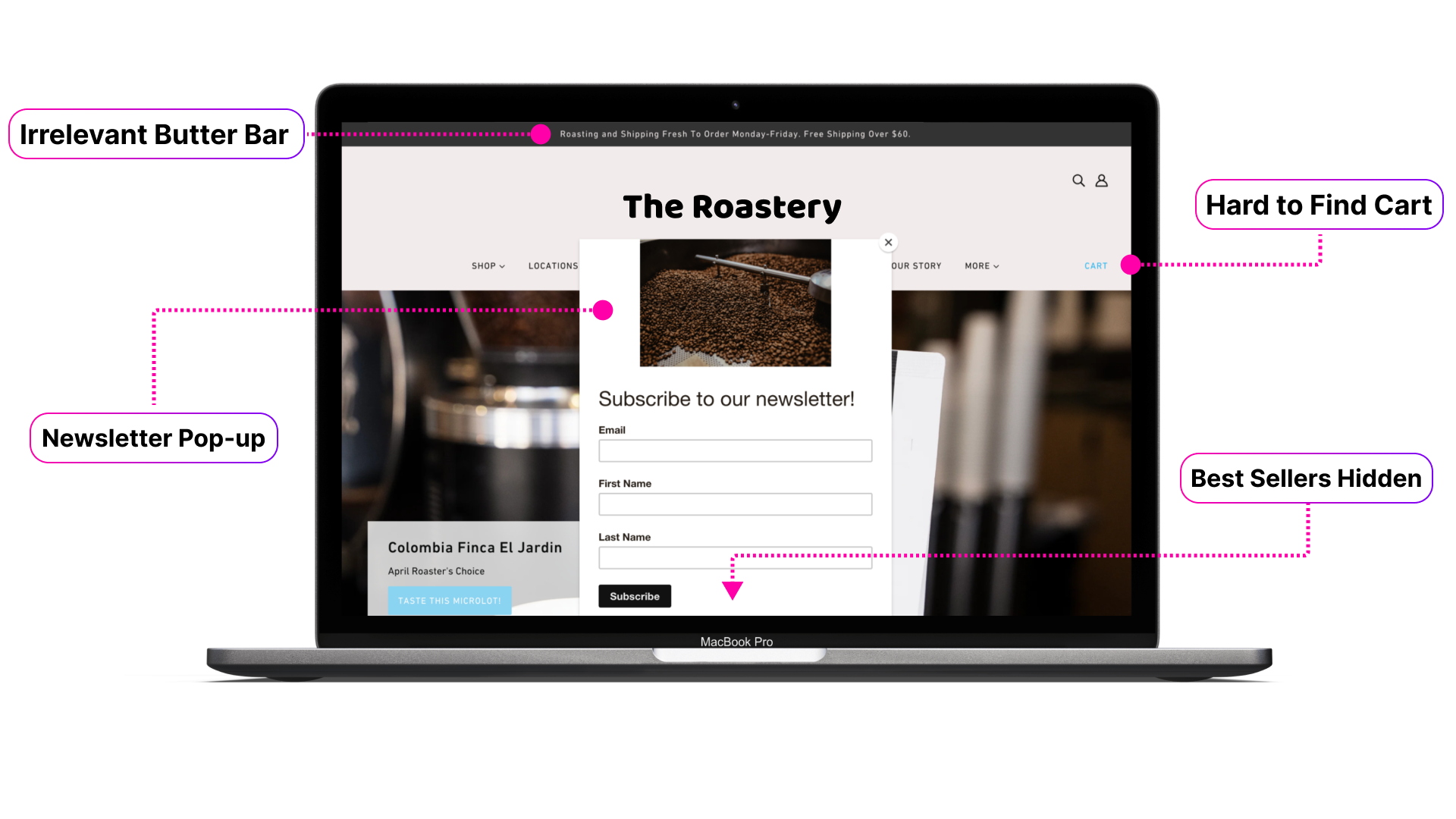Toggle visibility of newsletter popup

887,243
